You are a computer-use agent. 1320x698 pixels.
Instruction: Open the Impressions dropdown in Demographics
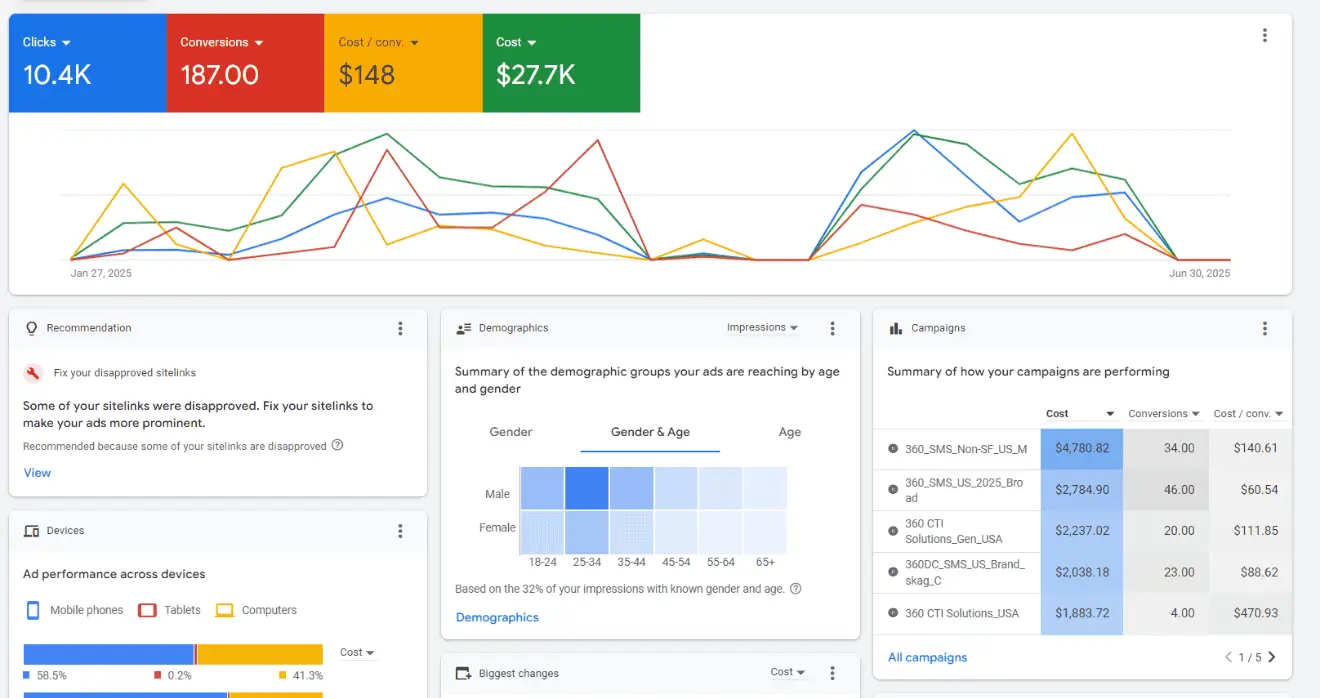(763, 327)
